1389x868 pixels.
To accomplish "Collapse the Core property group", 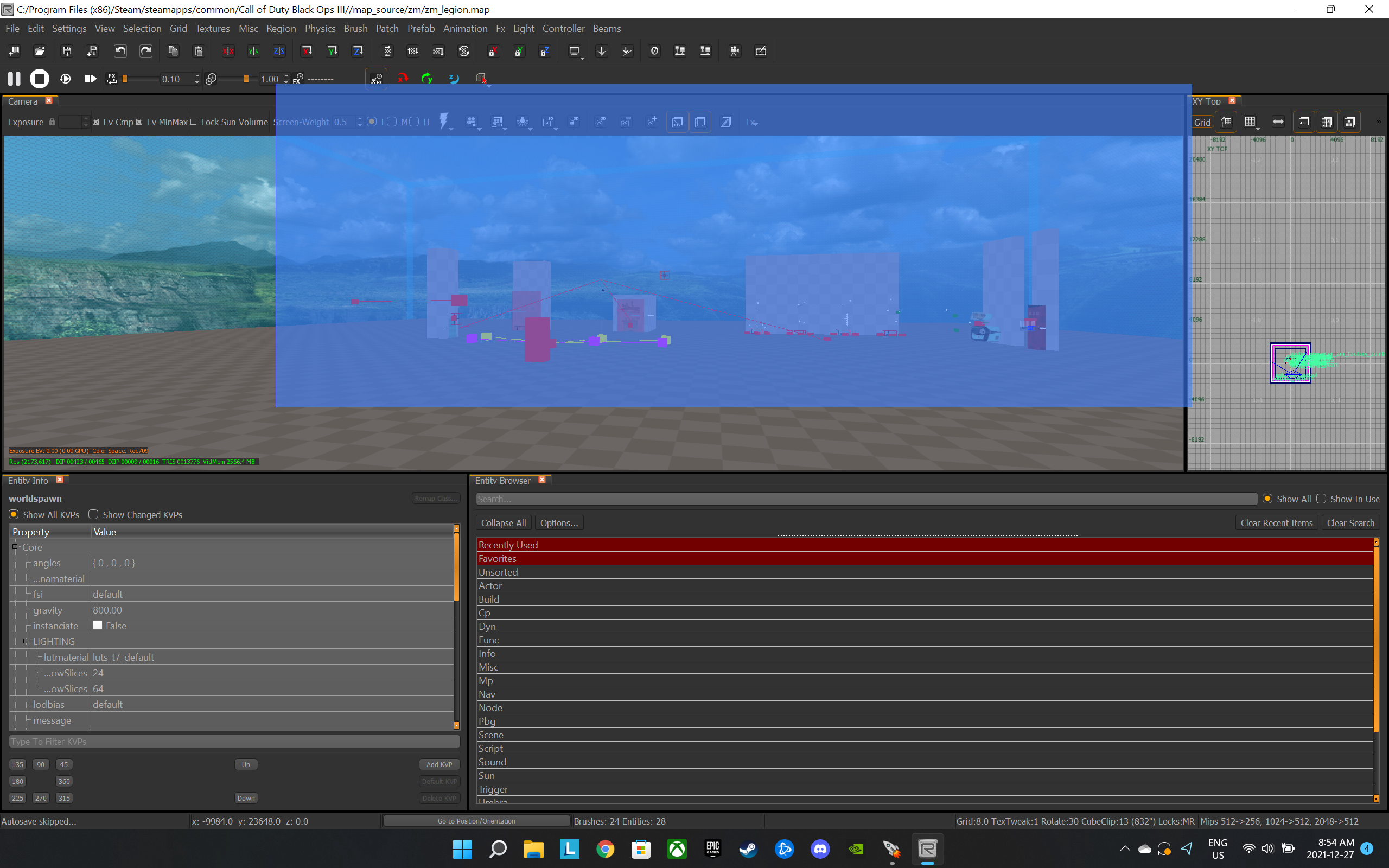I will [x=15, y=546].
